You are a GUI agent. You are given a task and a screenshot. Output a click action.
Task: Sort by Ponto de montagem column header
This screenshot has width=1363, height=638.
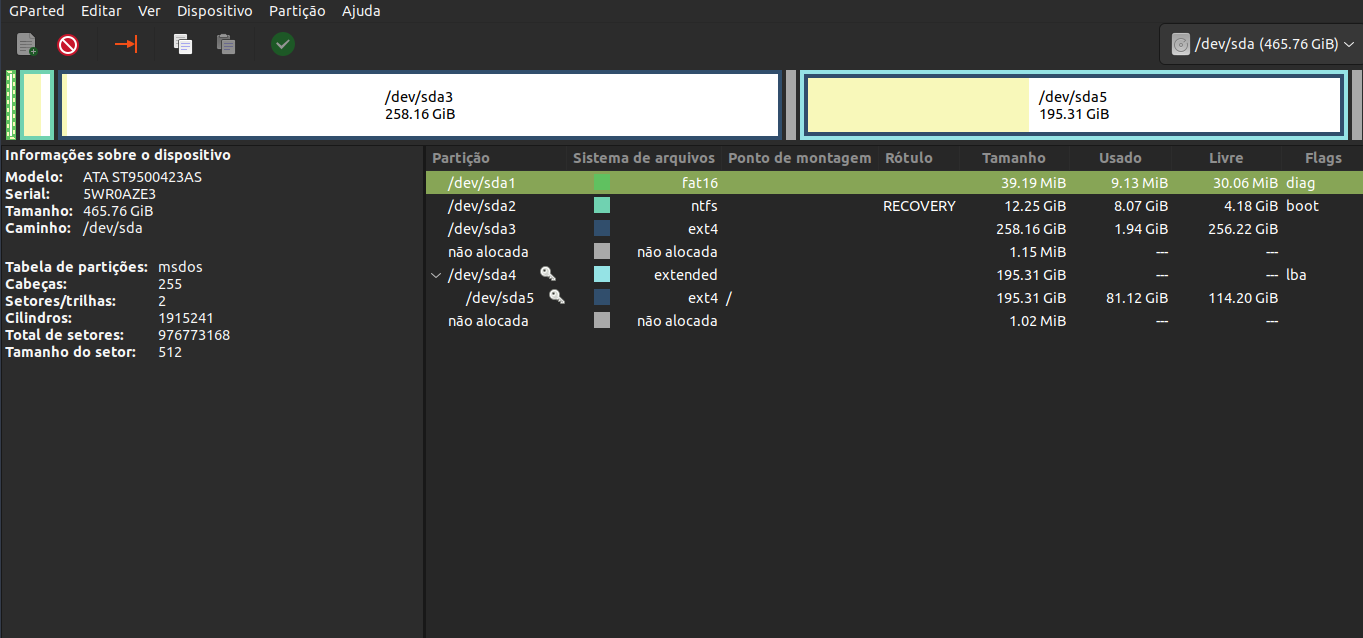800,158
